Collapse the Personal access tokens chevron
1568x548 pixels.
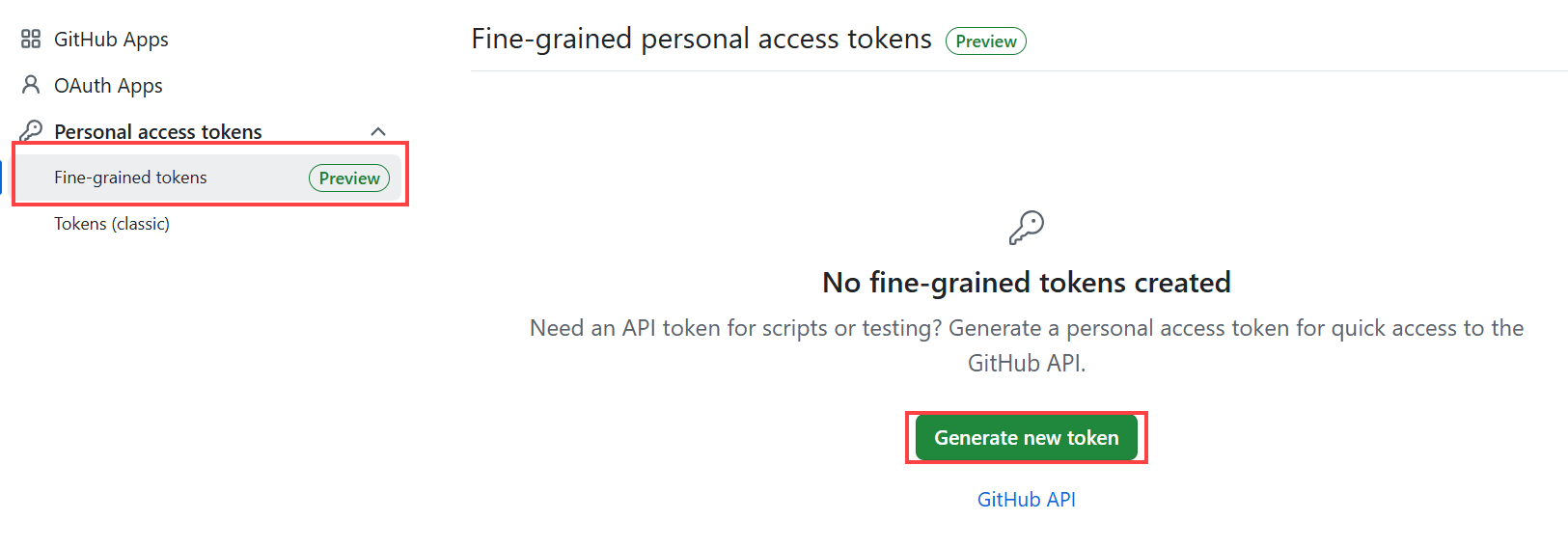tap(378, 131)
